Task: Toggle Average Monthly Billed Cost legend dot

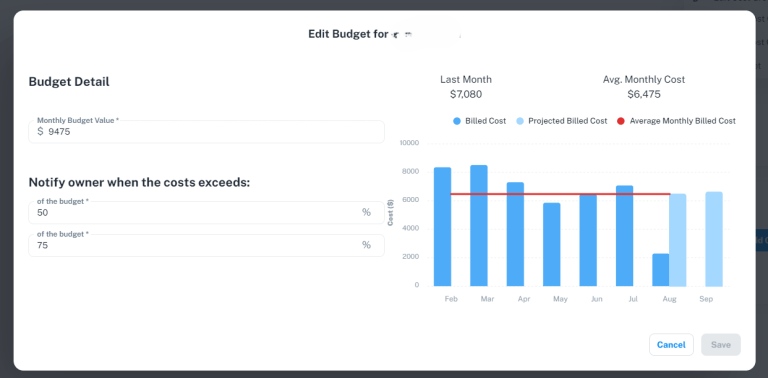Action: (x=621, y=121)
